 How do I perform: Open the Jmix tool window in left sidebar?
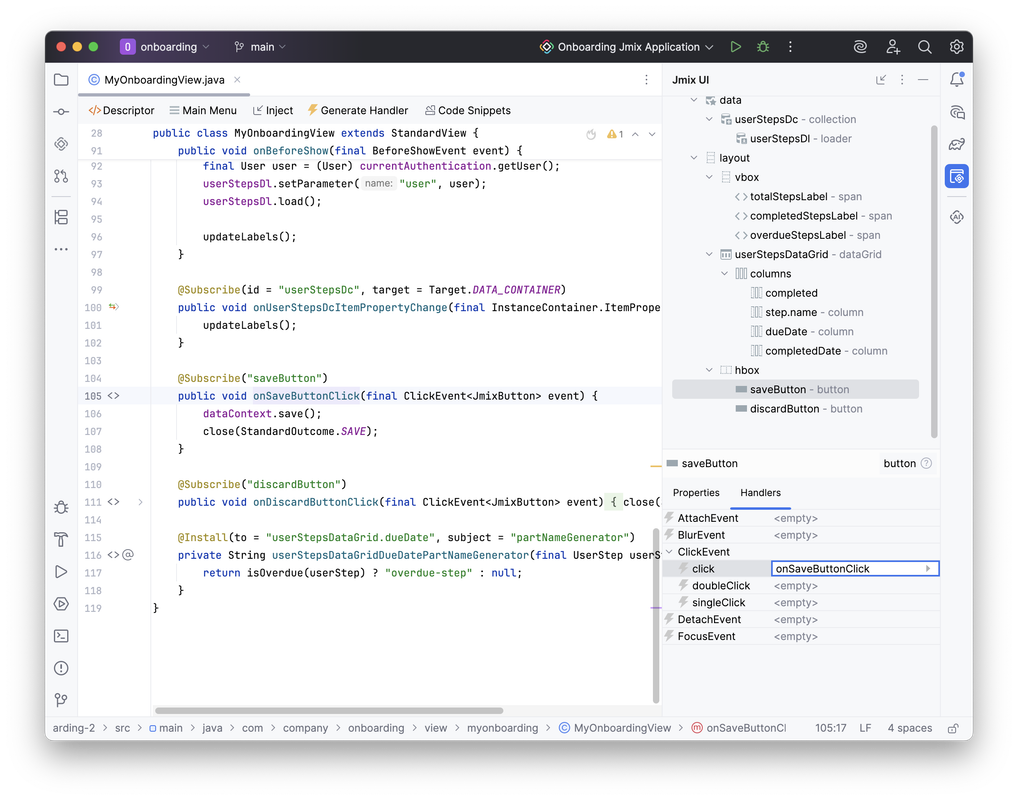(61, 144)
